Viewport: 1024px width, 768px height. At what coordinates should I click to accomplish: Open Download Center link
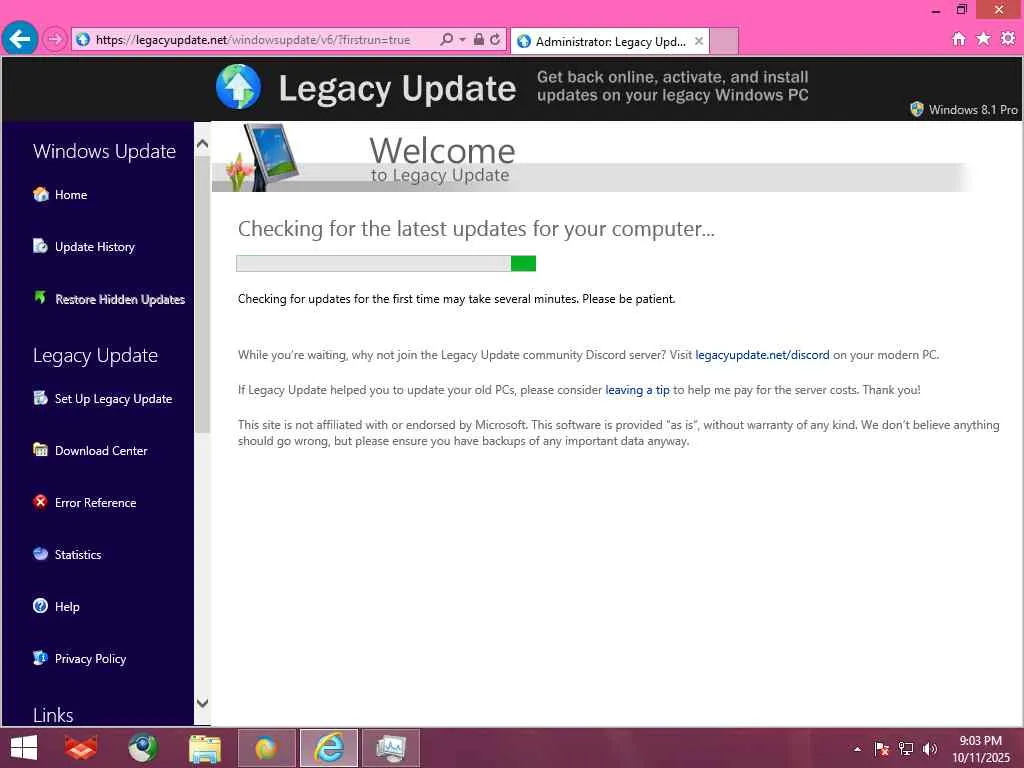[101, 451]
